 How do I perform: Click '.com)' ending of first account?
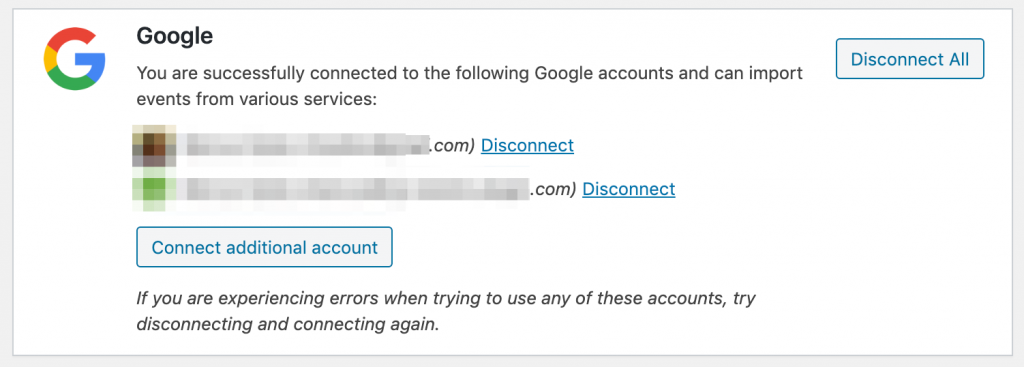(x=452, y=146)
